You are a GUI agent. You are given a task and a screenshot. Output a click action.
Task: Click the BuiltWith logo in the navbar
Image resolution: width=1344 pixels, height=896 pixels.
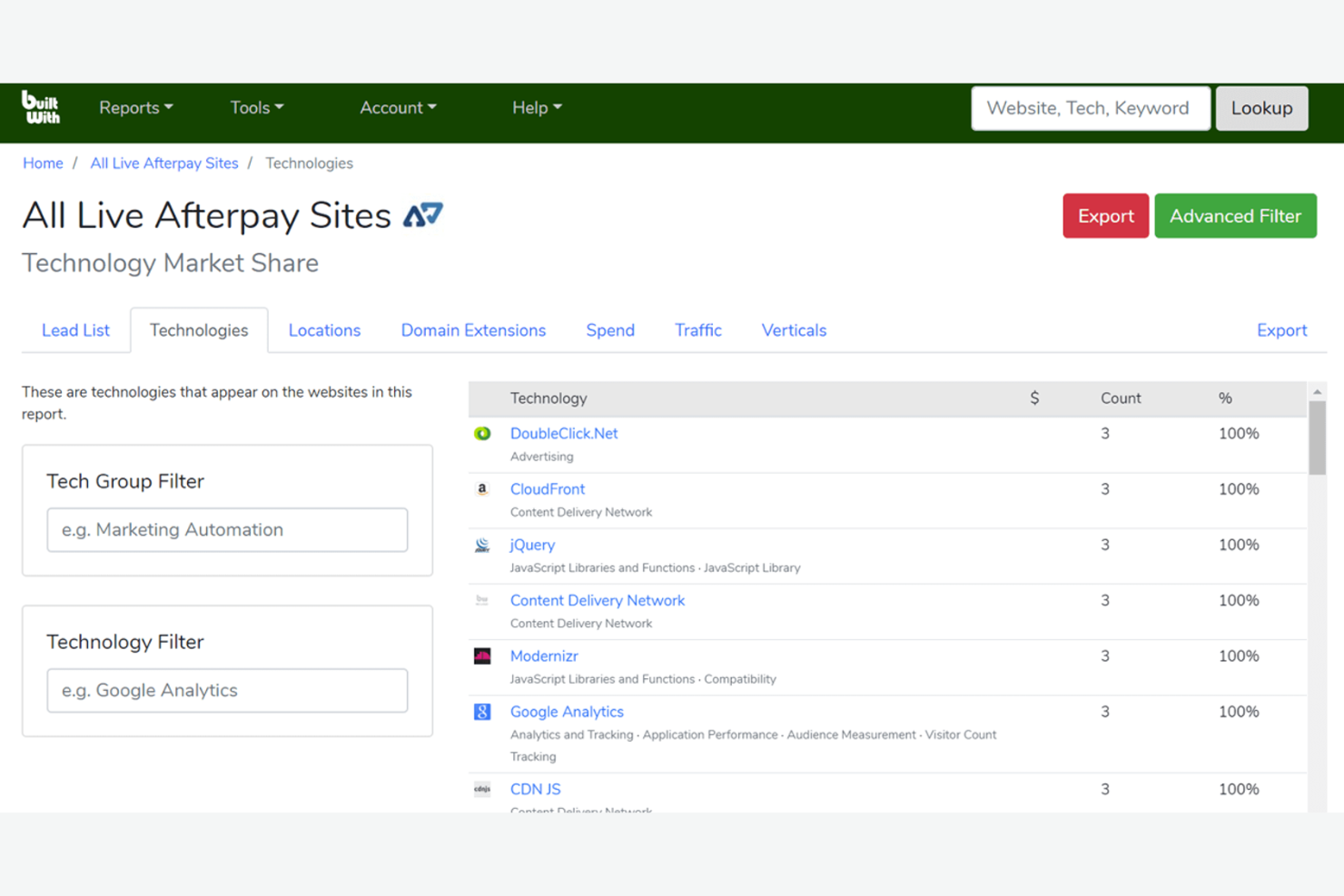40,107
